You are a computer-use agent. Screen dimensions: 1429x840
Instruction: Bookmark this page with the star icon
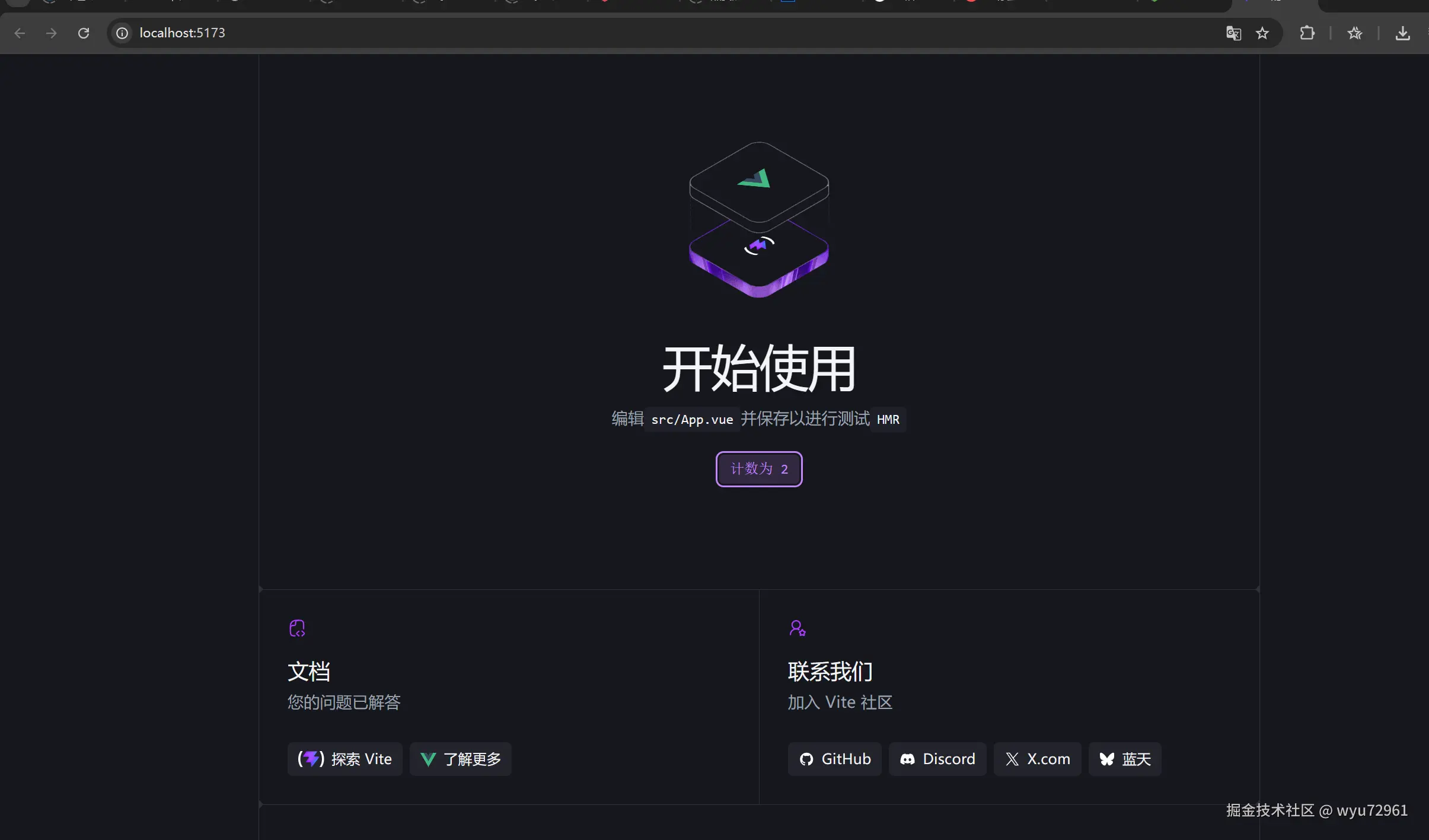tap(1262, 33)
